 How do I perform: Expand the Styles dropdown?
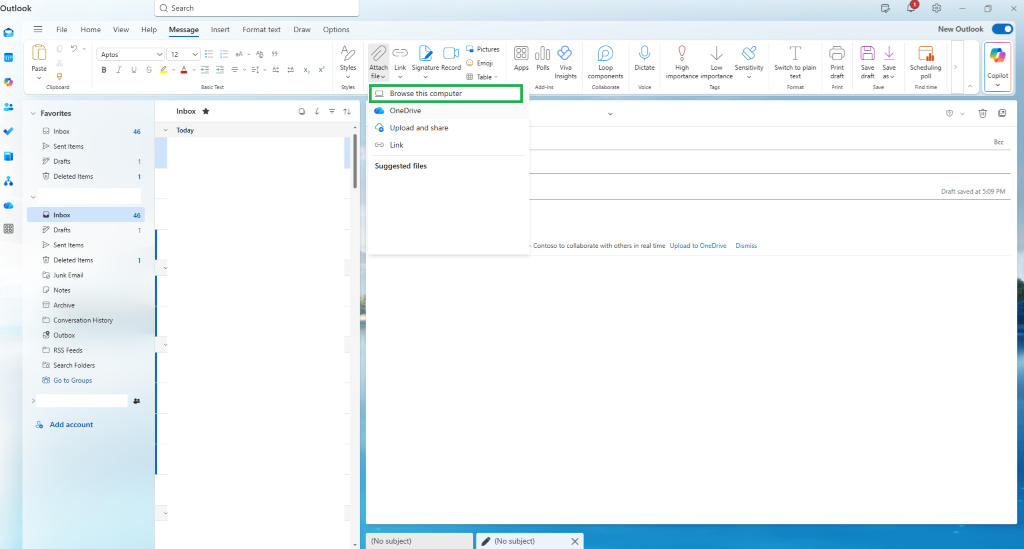point(348,77)
